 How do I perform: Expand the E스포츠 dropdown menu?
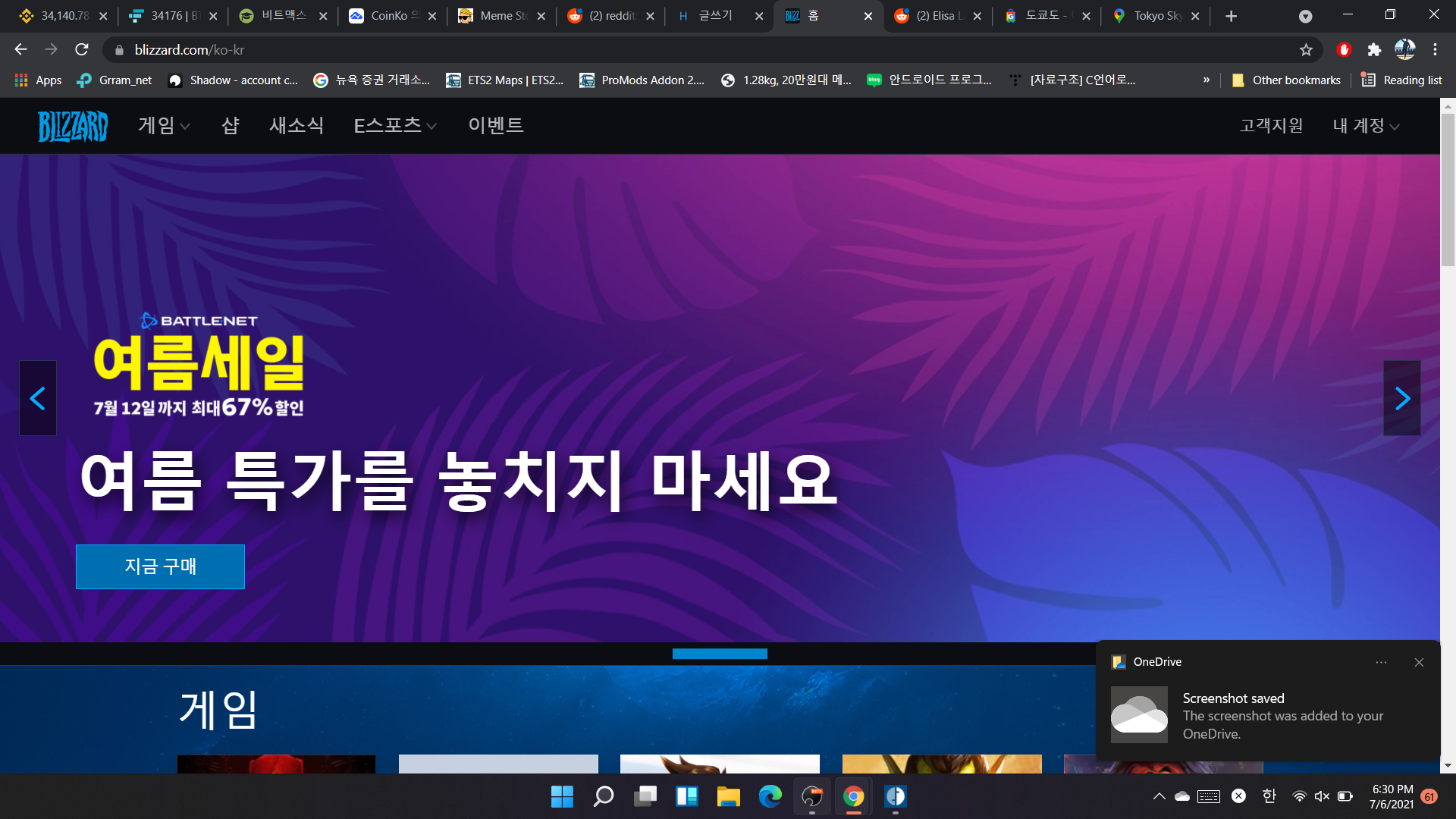[x=394, y=126]
